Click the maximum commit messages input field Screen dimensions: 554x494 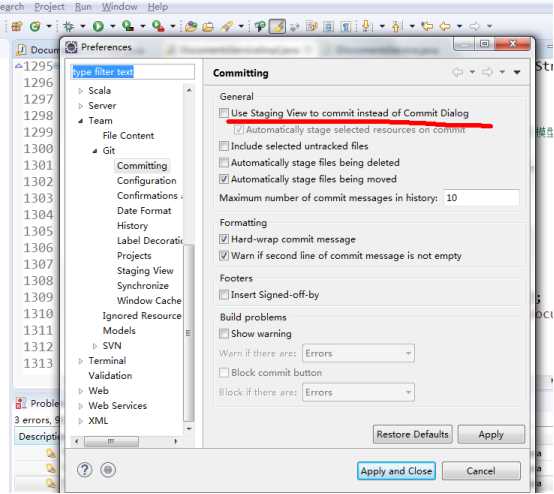coord(482,198)
